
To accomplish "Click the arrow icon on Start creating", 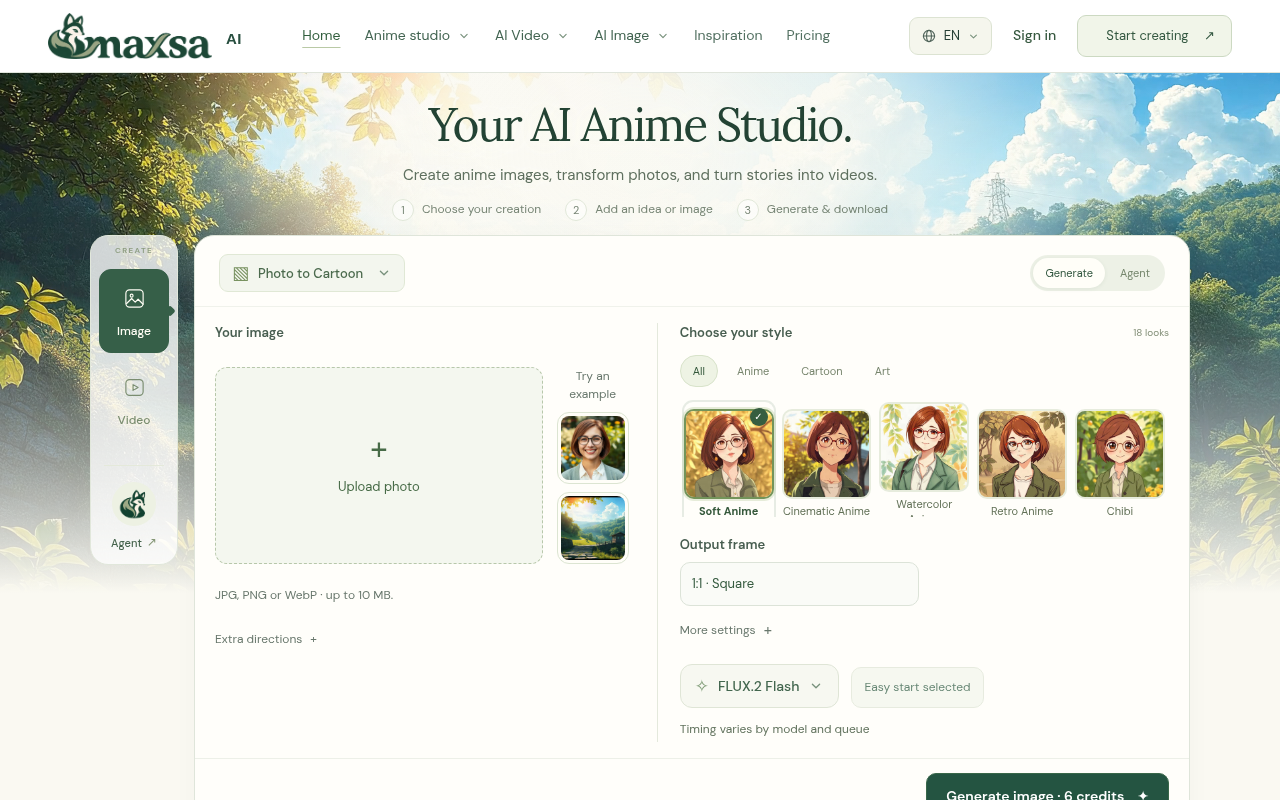I will click(x=1209, y=36).
